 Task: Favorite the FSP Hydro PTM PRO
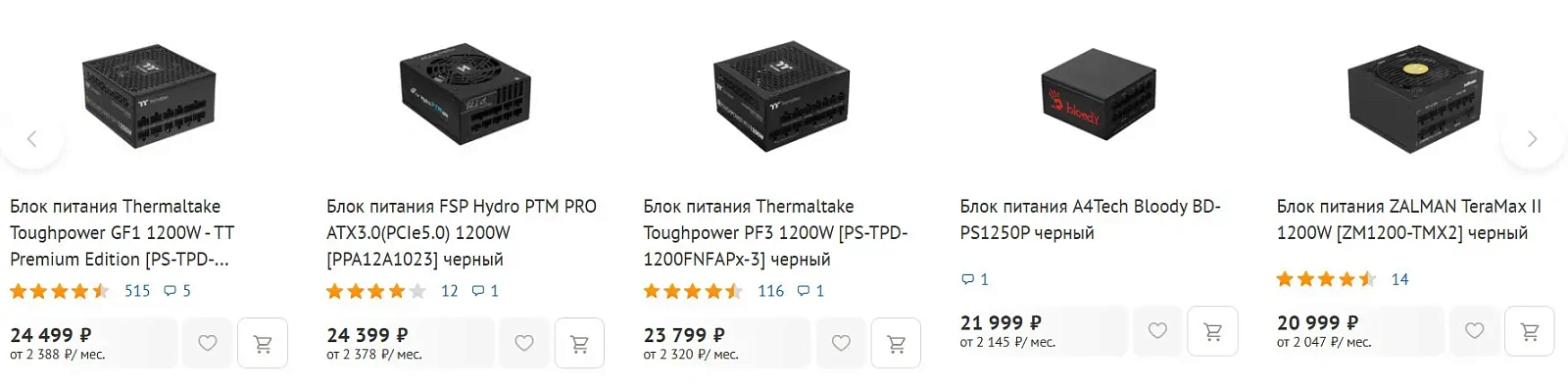point(524,343)
